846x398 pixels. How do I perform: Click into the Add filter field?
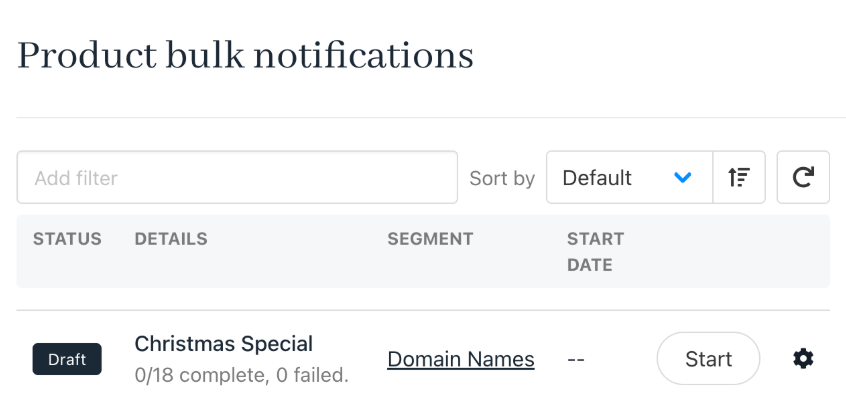tap(237, 177)
